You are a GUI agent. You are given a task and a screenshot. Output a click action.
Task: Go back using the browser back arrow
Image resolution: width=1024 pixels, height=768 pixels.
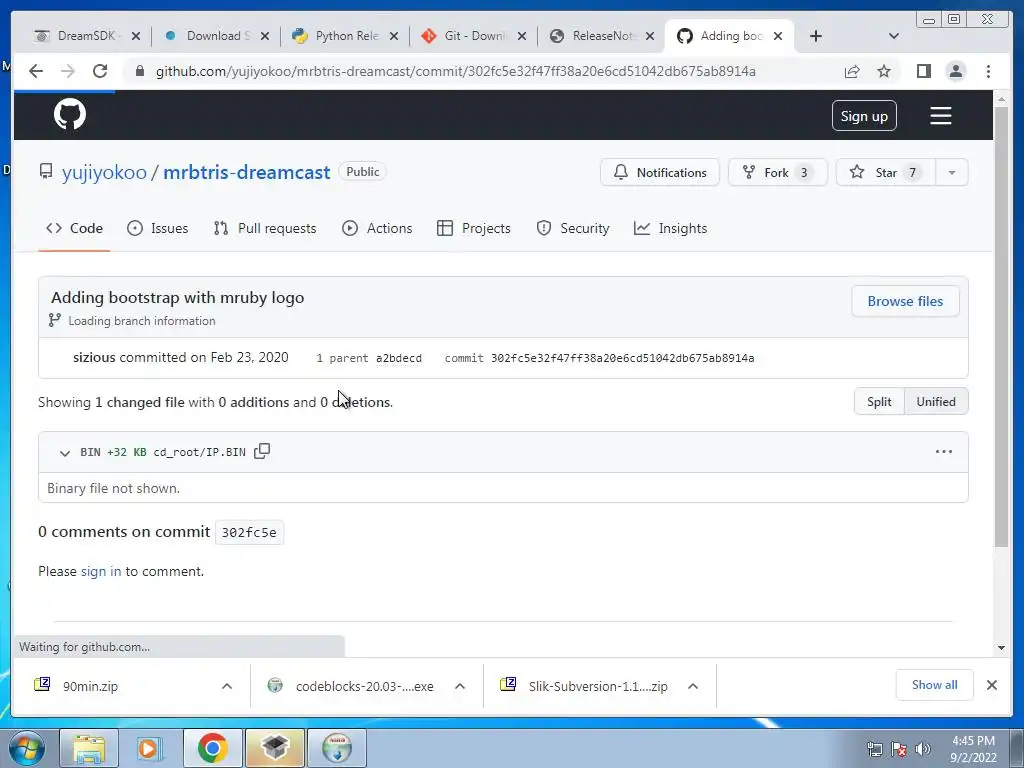point(36,71)
